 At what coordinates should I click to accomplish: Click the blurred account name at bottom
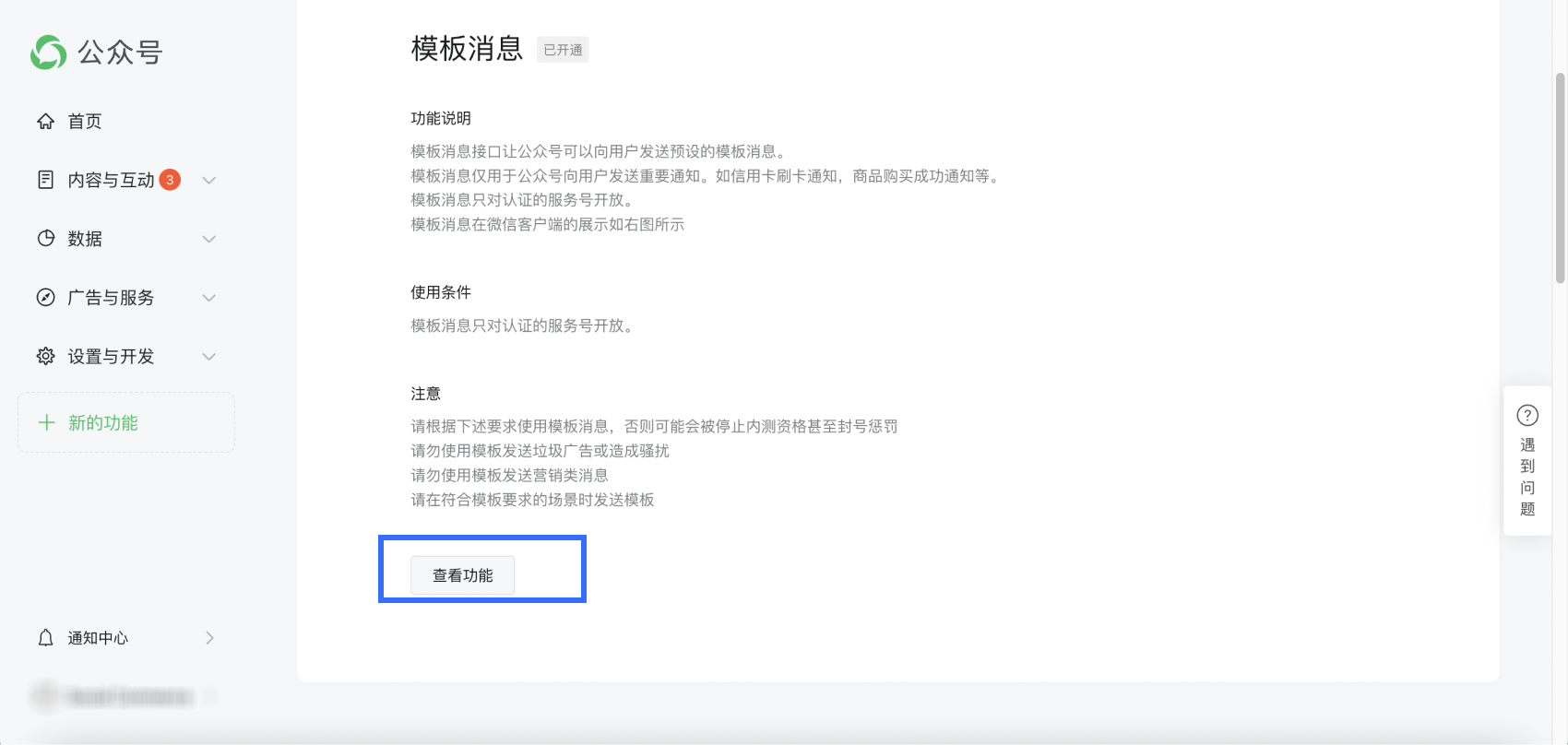click(129, 697)
